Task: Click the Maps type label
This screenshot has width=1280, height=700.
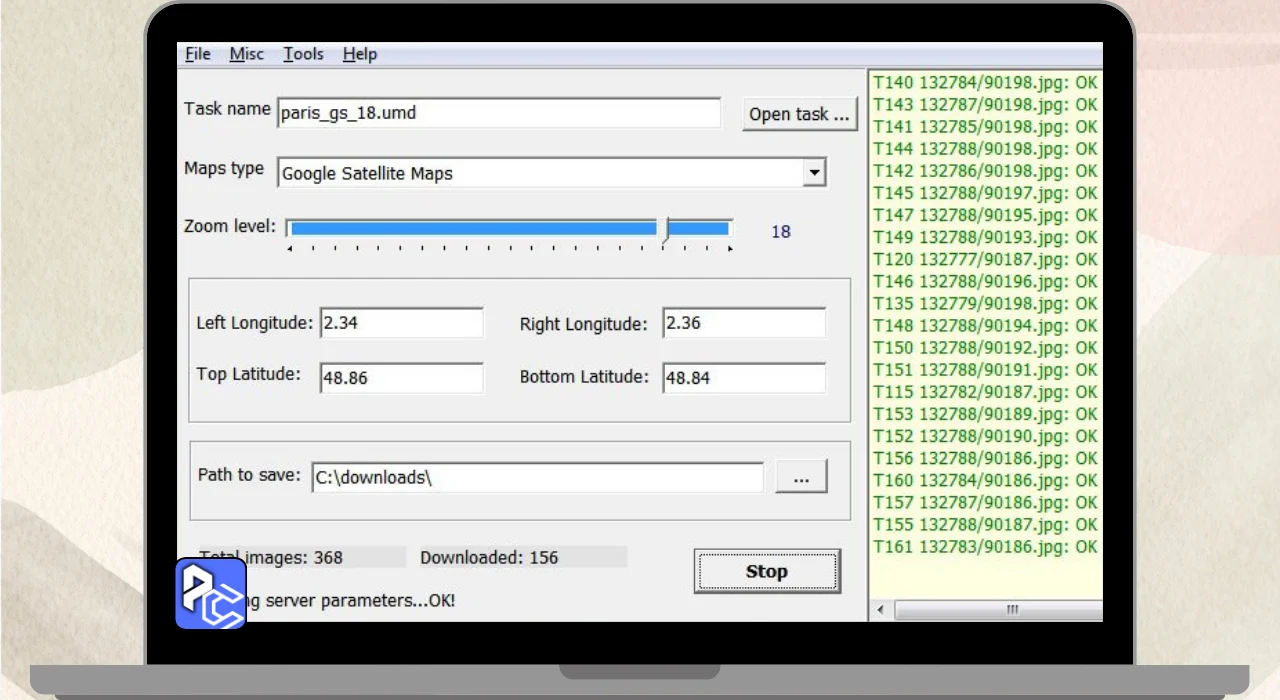Action: (224, 168)
